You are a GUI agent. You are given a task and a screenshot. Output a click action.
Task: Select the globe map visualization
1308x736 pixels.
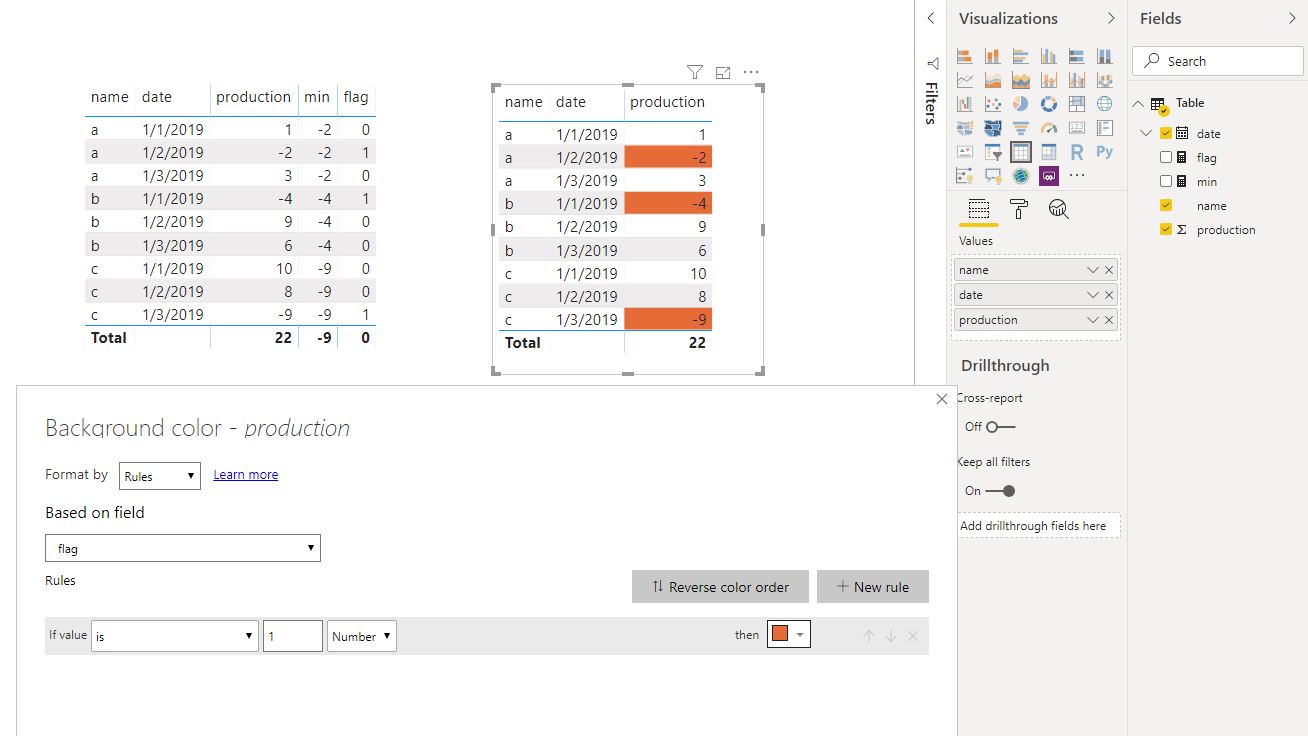tap(1105, 104)
